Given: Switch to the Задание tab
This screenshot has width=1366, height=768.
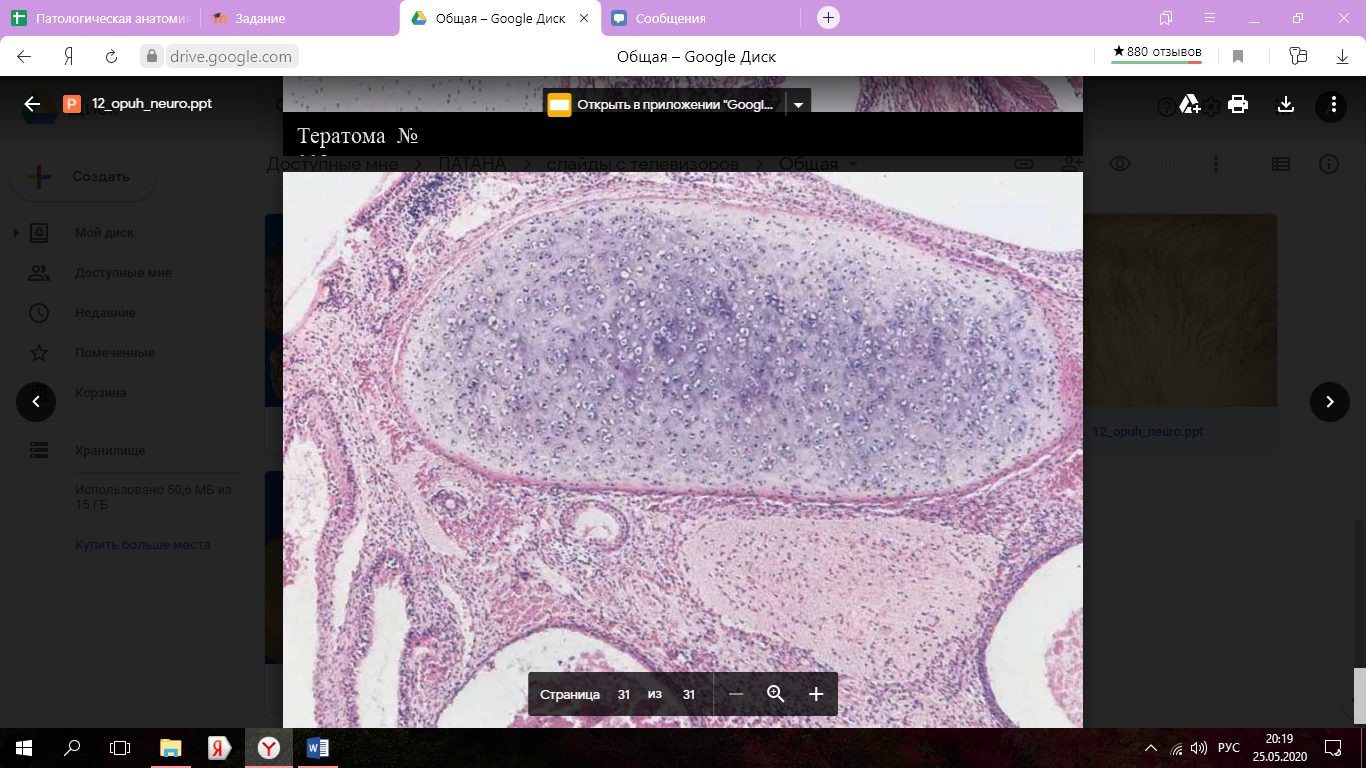Looking at the screenshot, I should (x=300, y=18).
